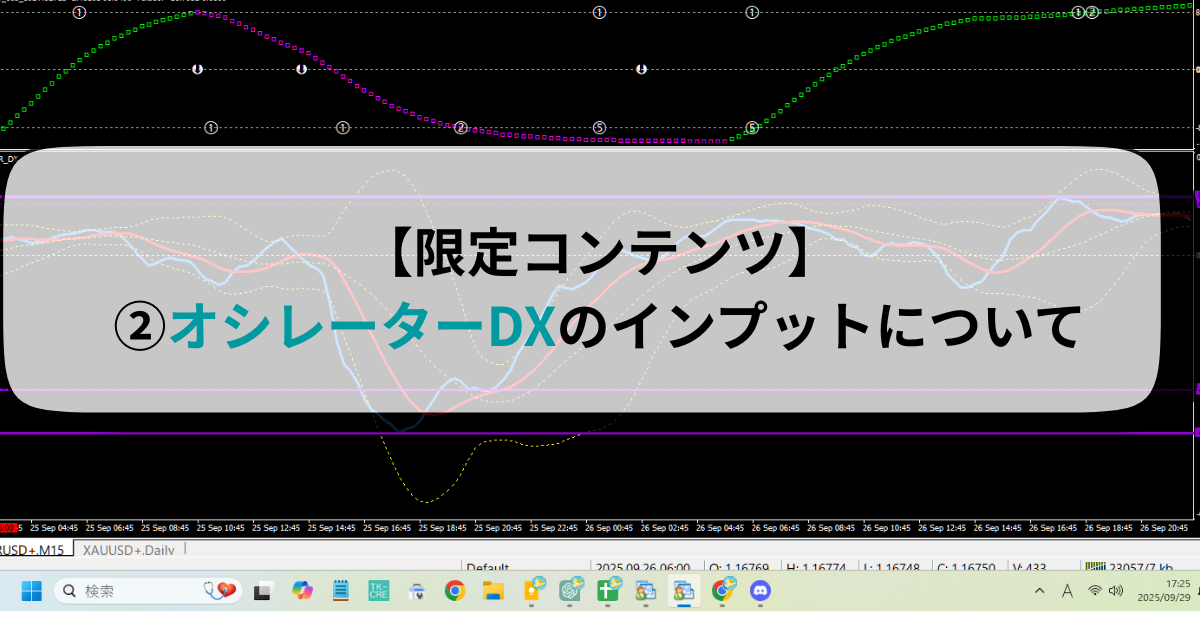Image resolution: width=1200 pixels, height=630 pixels.
Task: Open Microsoft Store from the taskbar
Action: click(x=417, y=591)
